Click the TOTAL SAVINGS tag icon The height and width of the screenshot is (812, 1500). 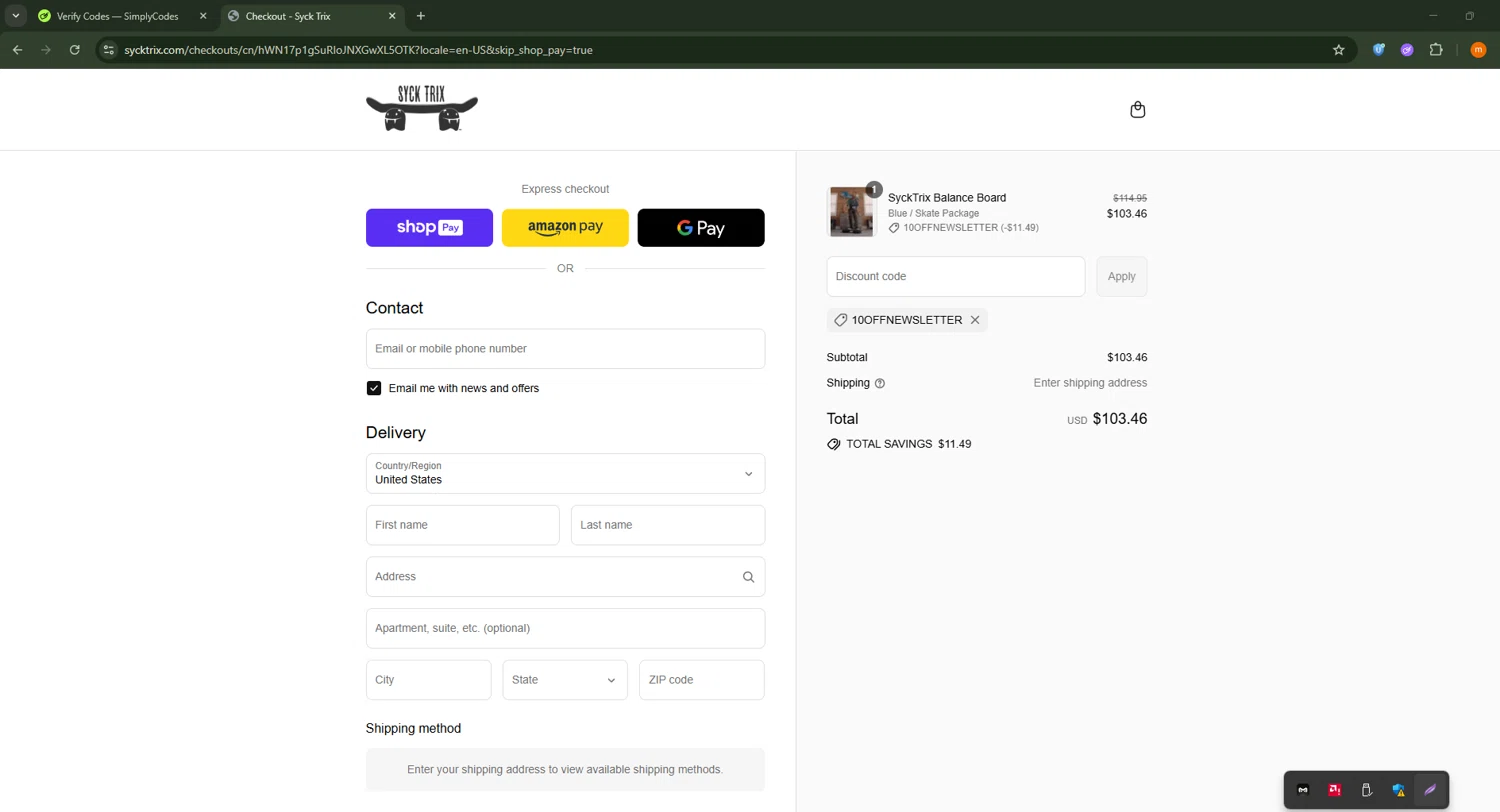coord(834,444)
